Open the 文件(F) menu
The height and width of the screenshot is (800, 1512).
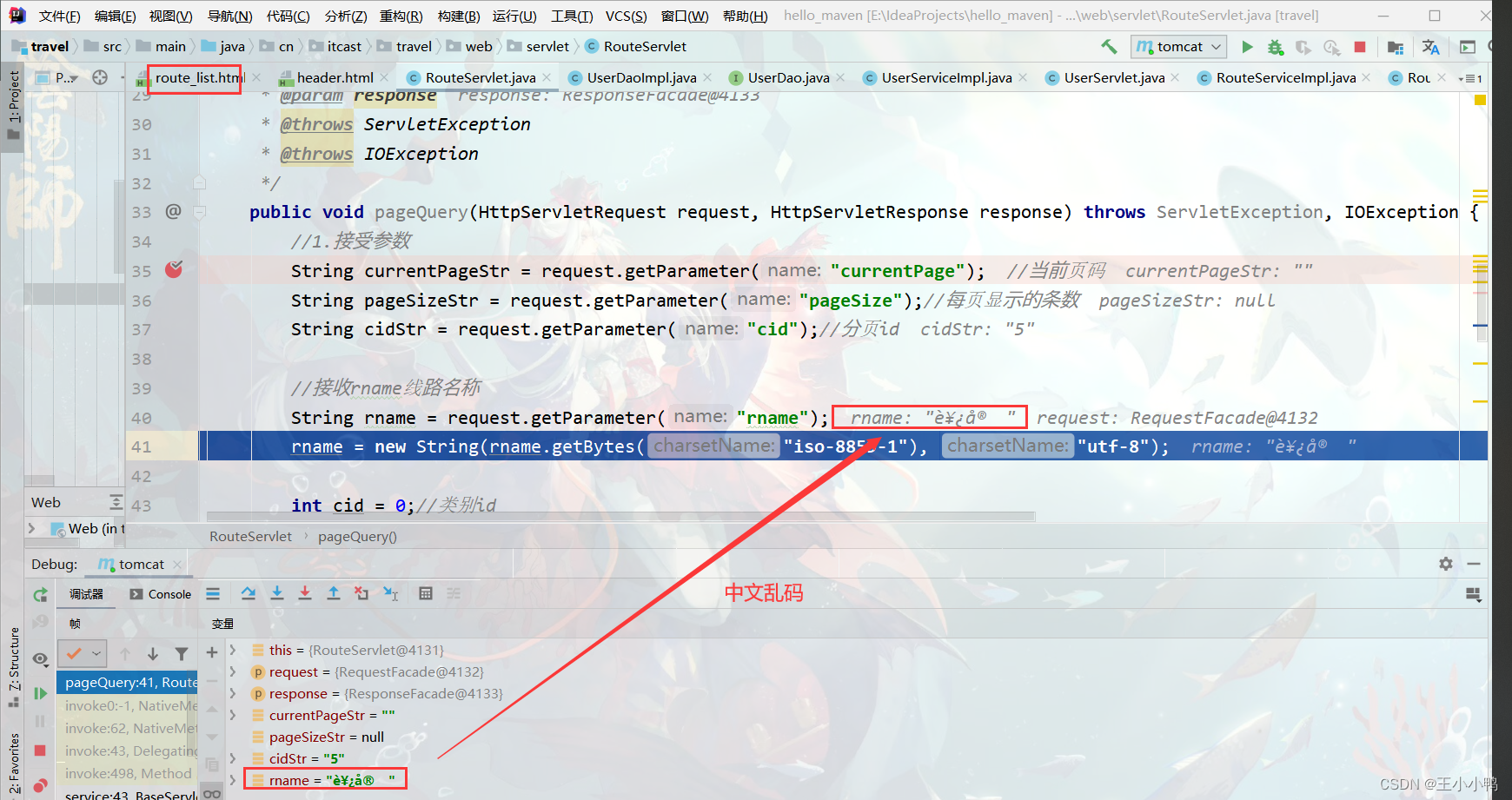[x=60, y=16]
